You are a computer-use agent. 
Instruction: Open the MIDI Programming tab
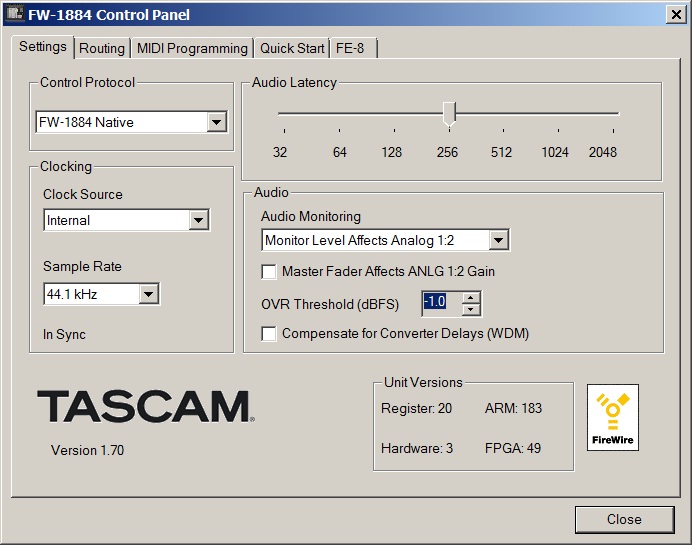tap(192, 48)
